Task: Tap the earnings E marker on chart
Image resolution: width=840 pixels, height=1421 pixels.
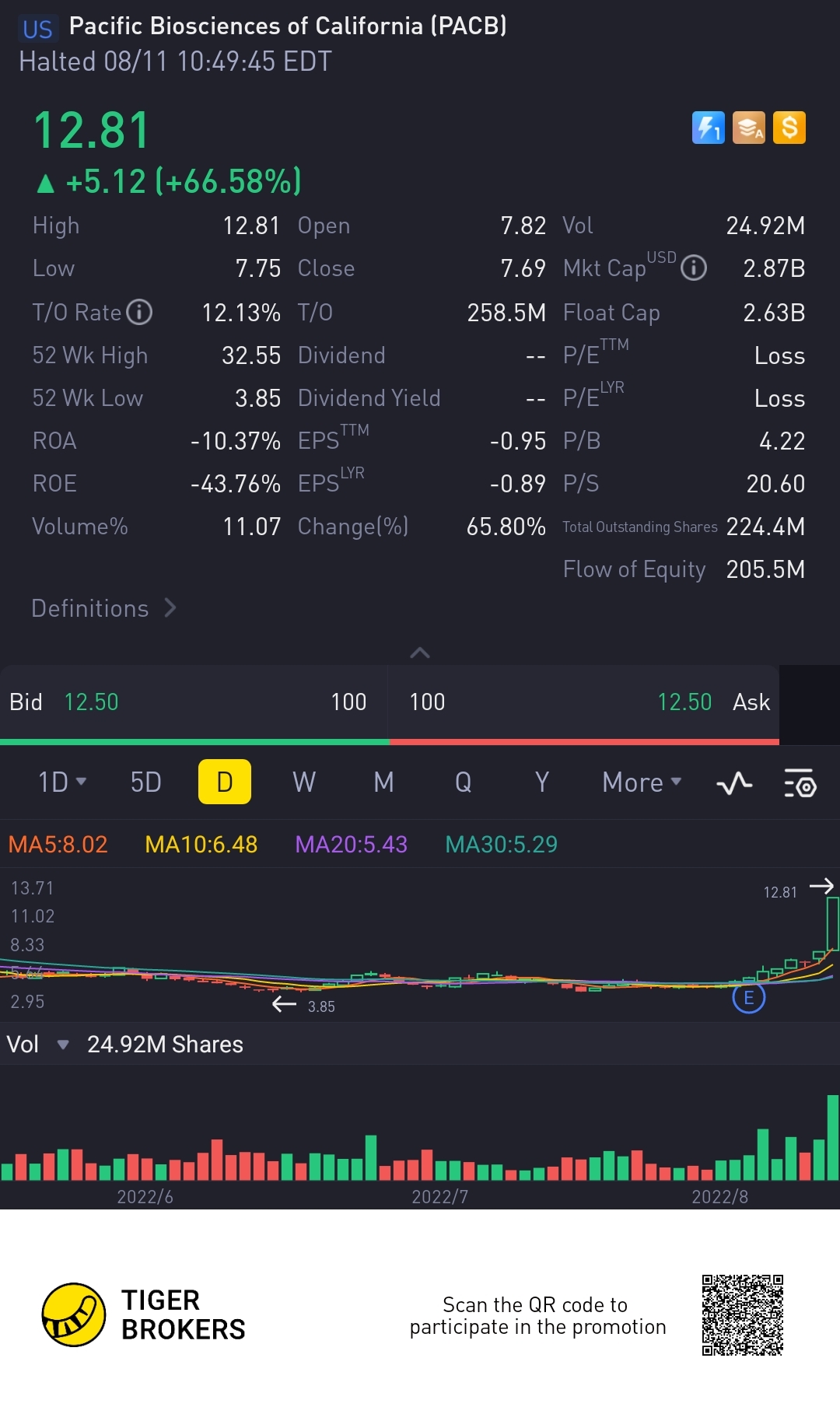Action: [749, 998]
